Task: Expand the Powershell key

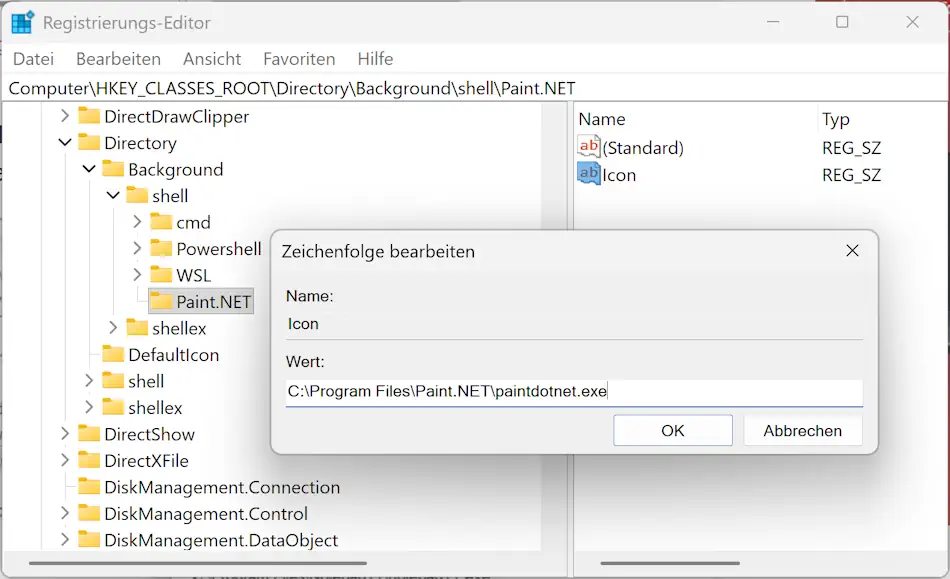Action: click(x=137, y=248)
